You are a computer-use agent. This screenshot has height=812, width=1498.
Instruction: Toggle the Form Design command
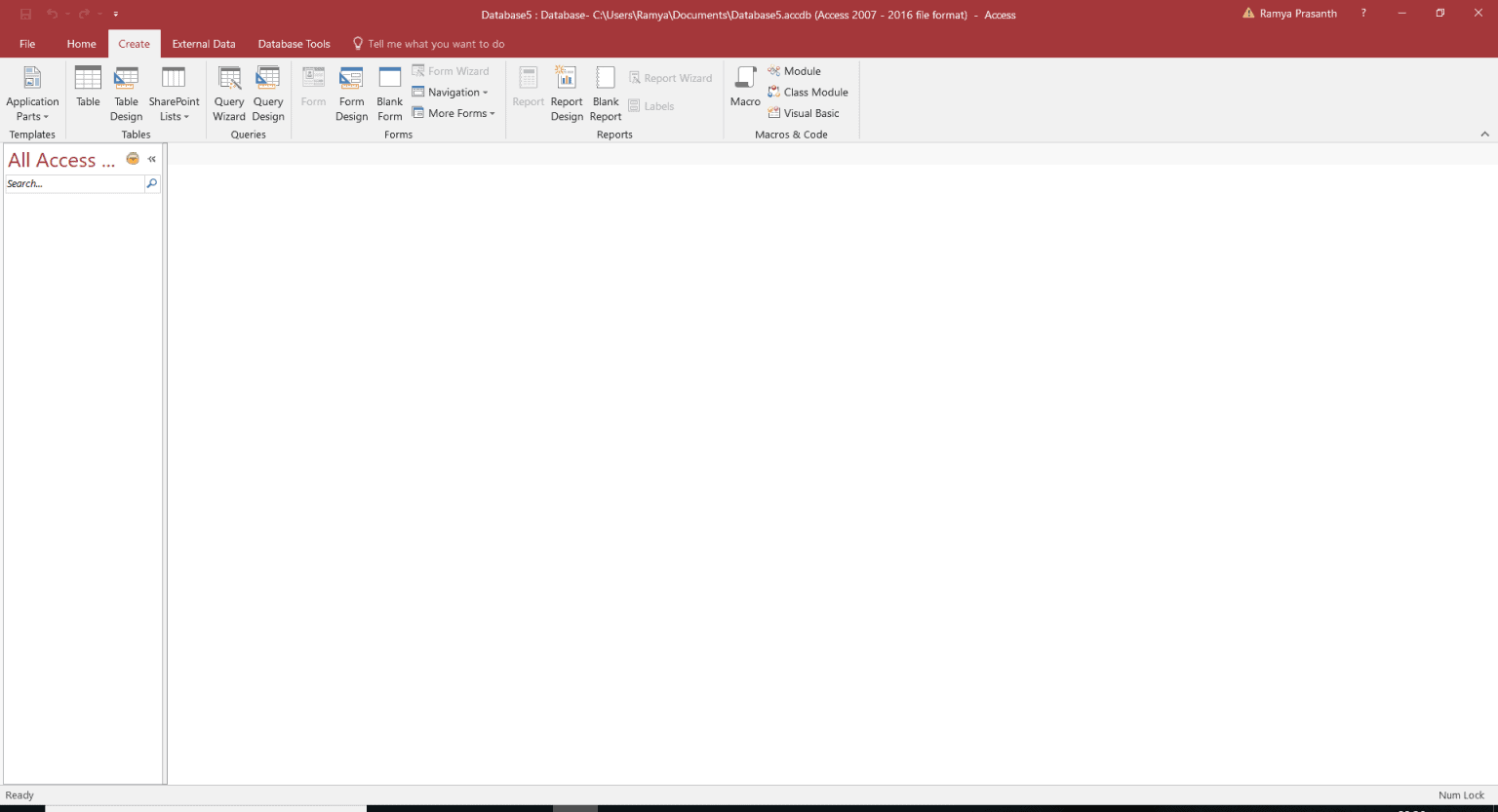coord(351,93)
